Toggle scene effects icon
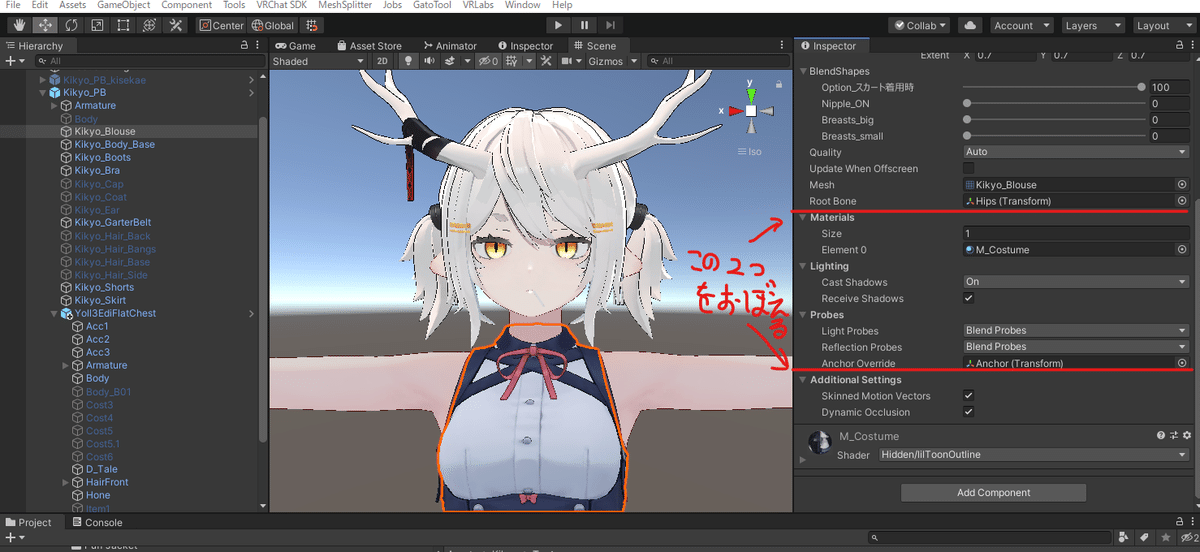Screen dimensions: 1200x552 451,61
